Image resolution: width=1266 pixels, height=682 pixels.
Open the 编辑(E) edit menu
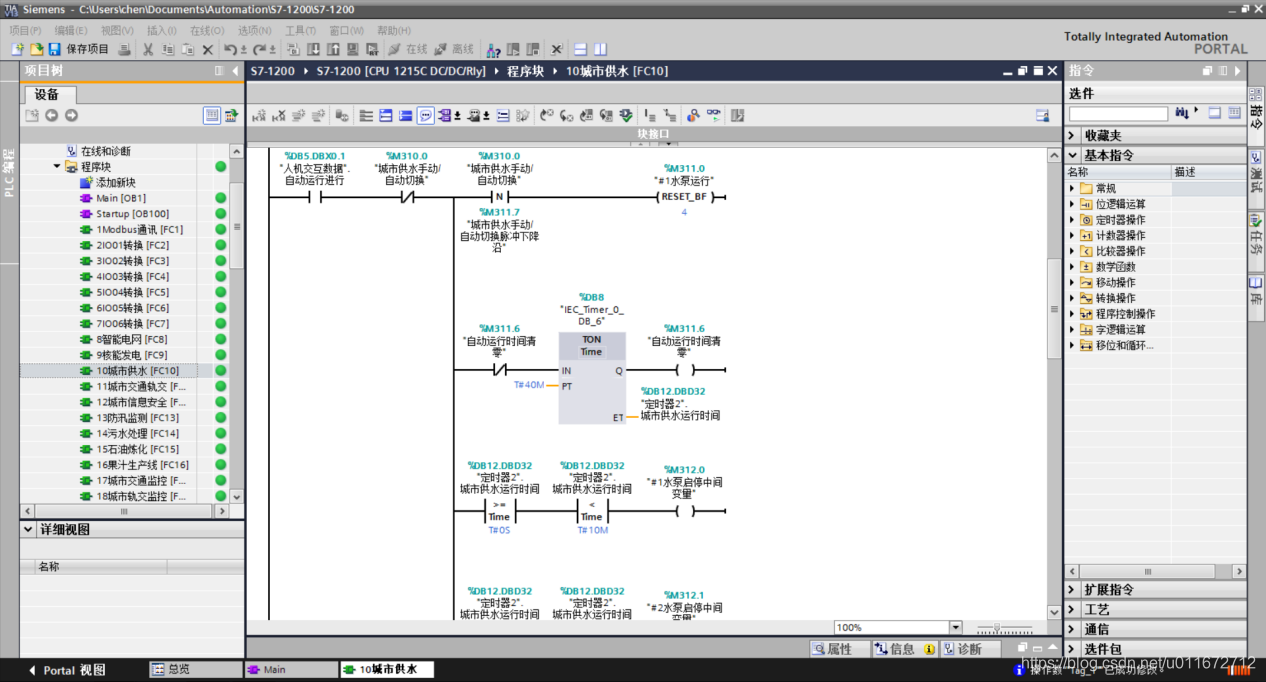(70, 30)
